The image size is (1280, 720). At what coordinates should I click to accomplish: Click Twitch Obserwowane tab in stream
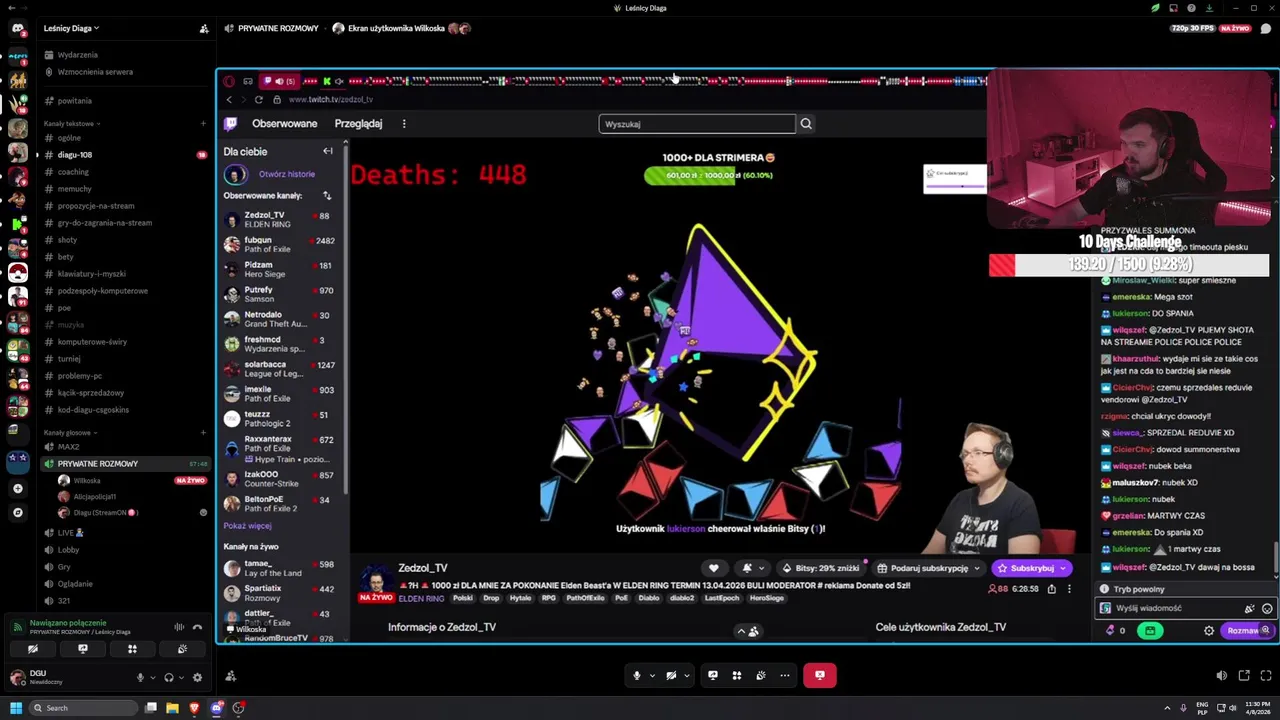click(284, 124)
